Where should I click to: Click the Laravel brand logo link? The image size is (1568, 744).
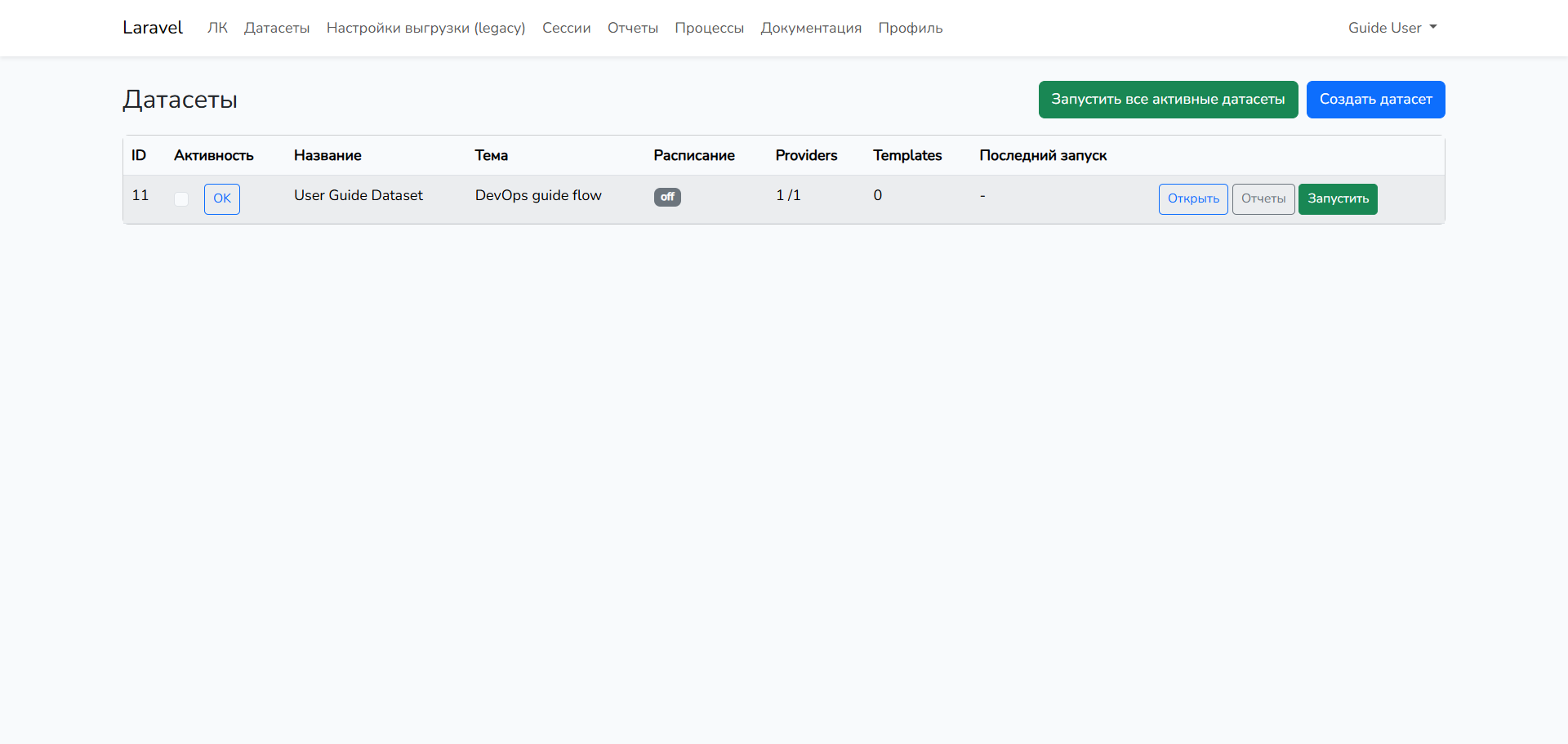tap(153, 28)
